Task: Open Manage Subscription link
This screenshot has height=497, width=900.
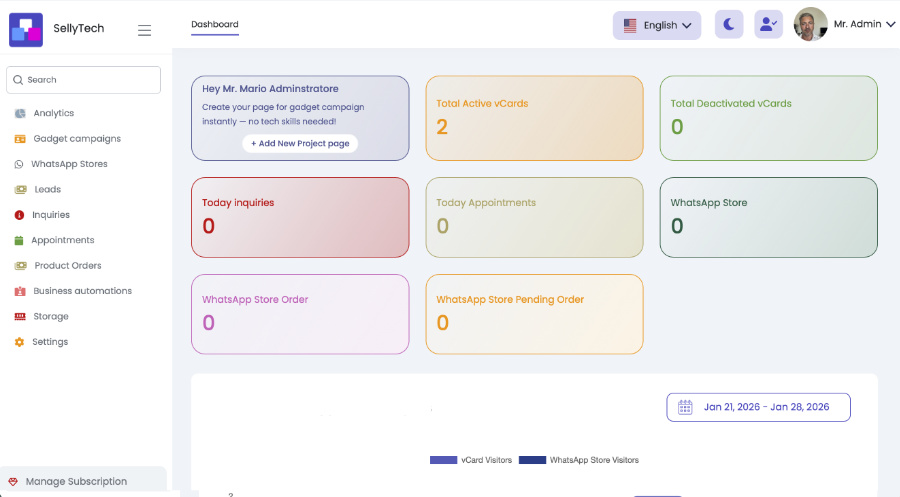Action: (76, 481)
